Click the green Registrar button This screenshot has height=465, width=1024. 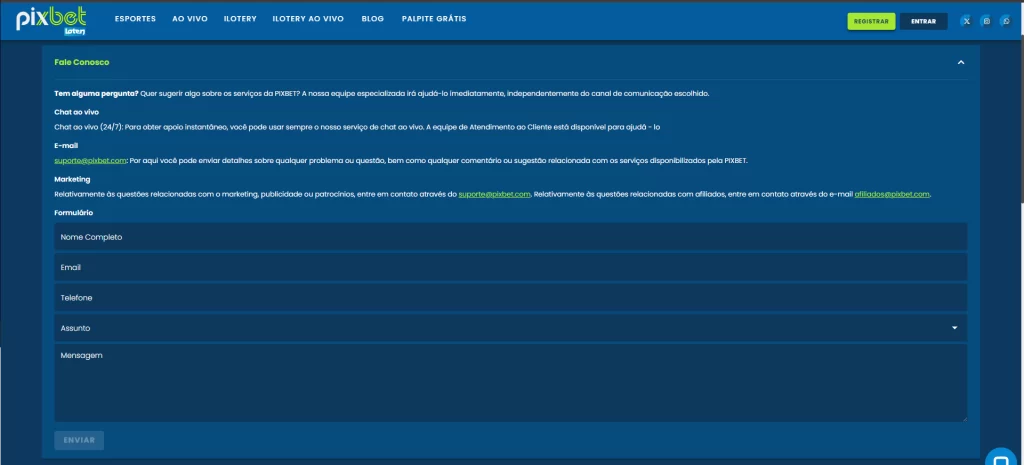(x=871, y=22)
